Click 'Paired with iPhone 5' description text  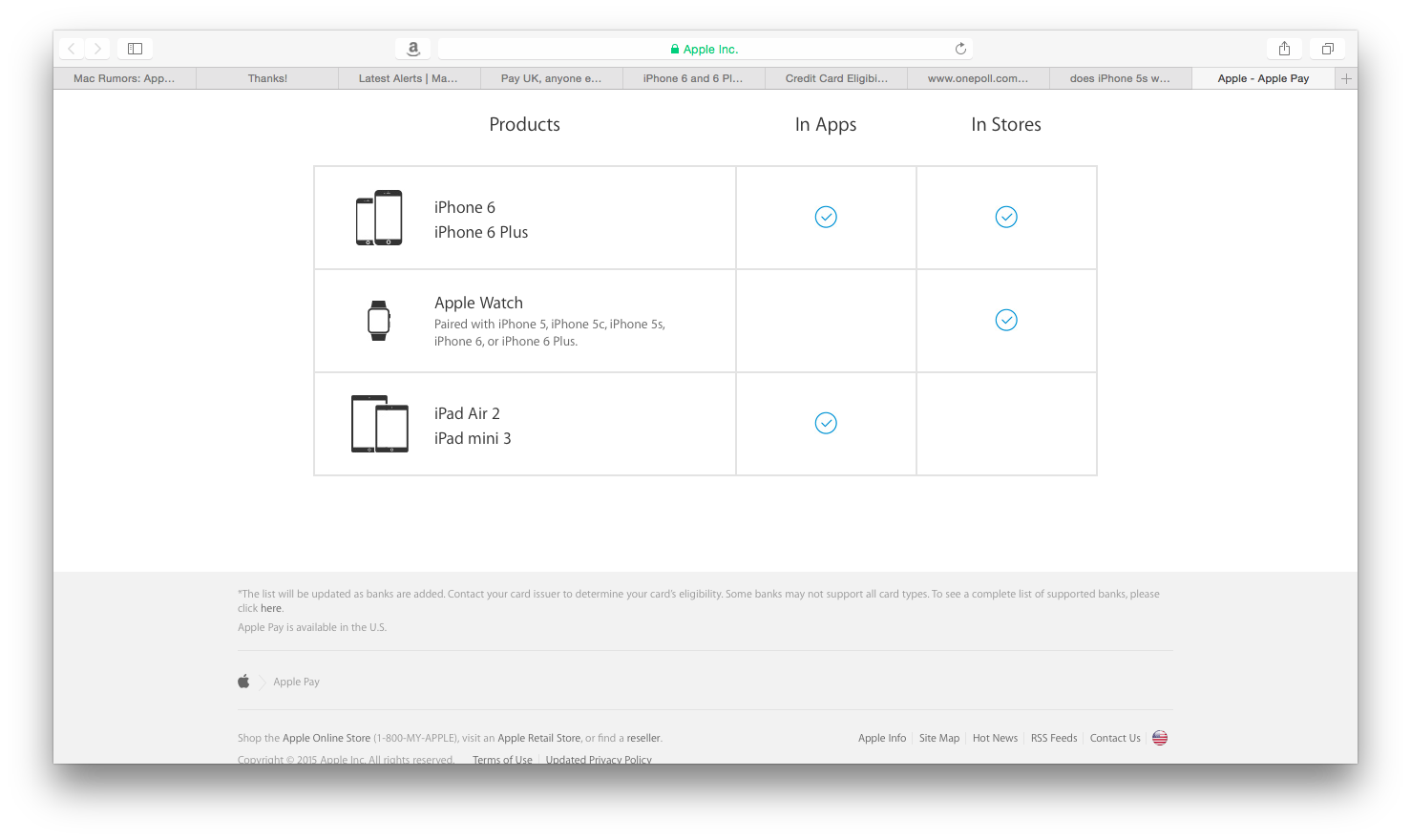pos(549,332)
